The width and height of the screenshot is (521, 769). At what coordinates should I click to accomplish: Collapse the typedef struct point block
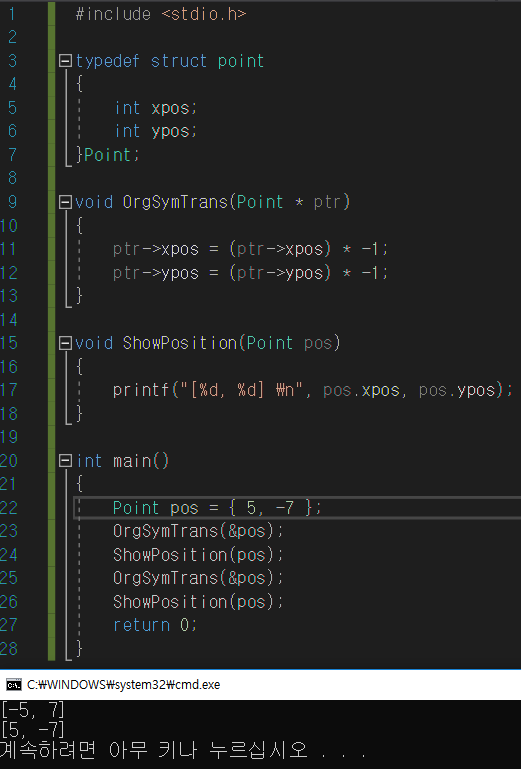(x=65, y=61)
